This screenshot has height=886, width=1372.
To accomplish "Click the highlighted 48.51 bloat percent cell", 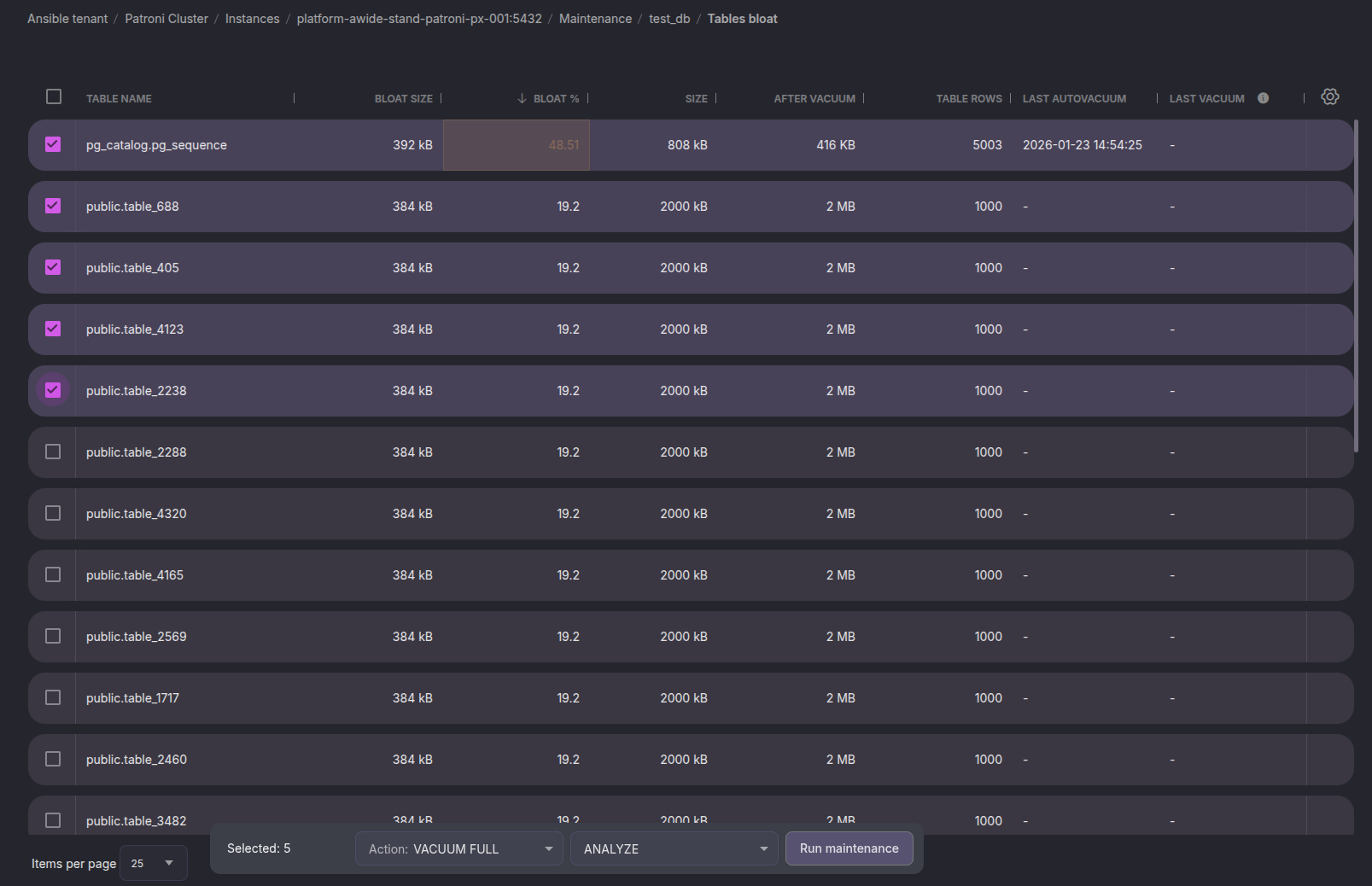I will point(517,145).
